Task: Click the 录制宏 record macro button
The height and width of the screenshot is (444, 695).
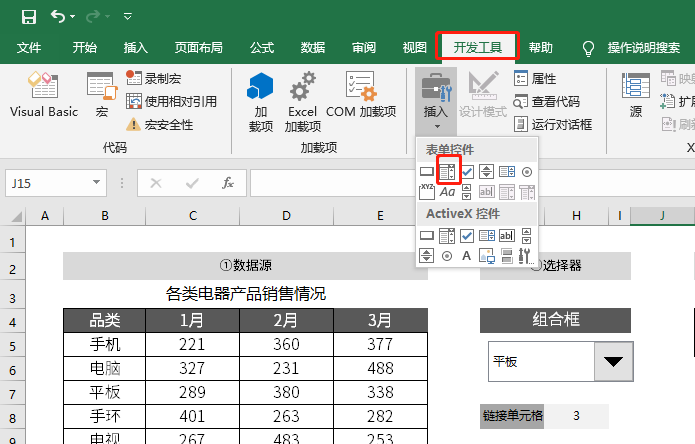Action: click(x=153, y=78)
